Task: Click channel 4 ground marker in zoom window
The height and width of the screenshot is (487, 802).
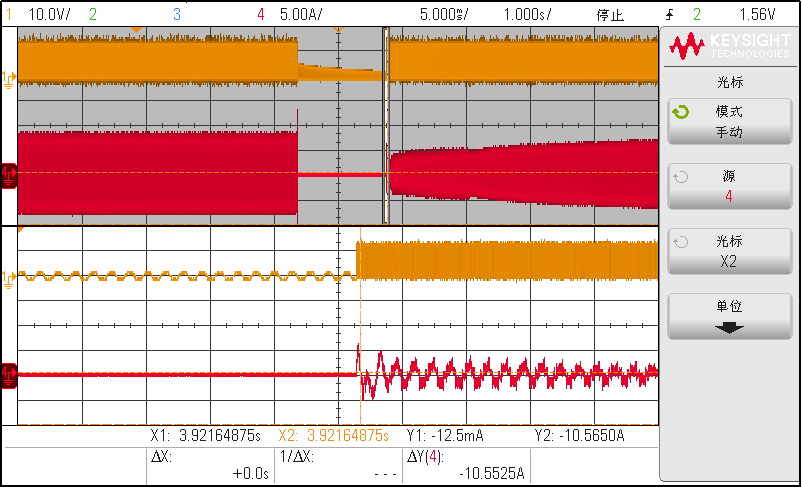Action: (9, 374)
